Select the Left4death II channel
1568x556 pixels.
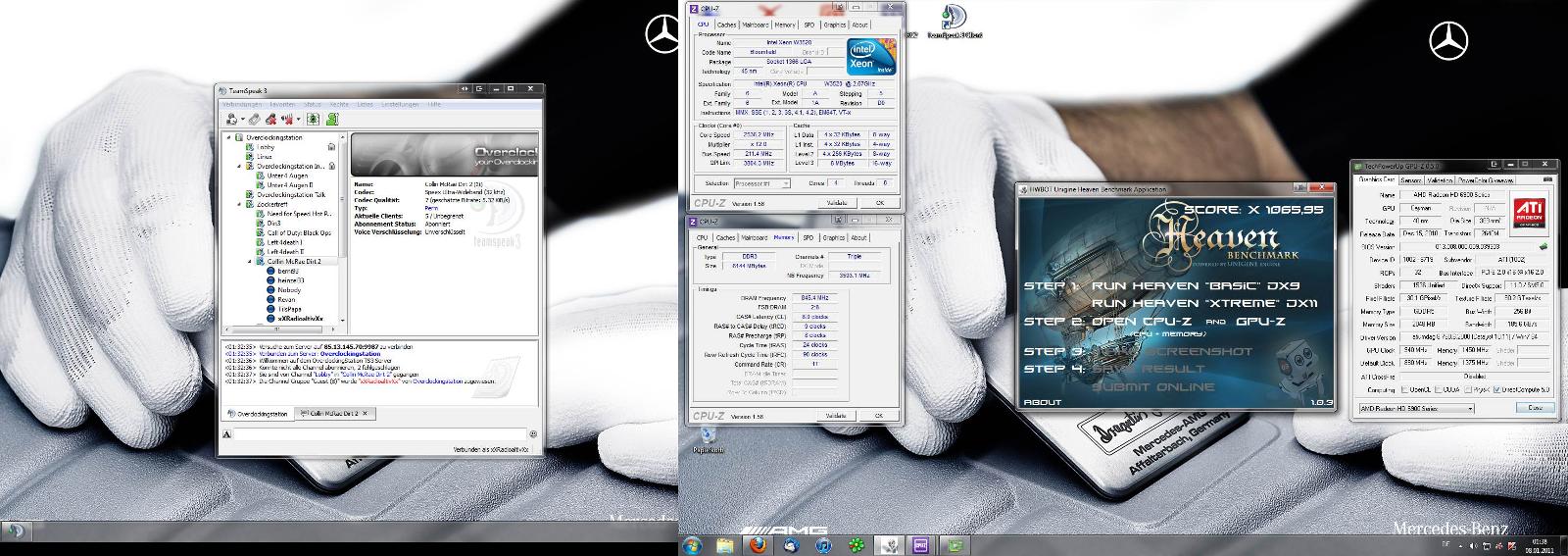point(285,252)
